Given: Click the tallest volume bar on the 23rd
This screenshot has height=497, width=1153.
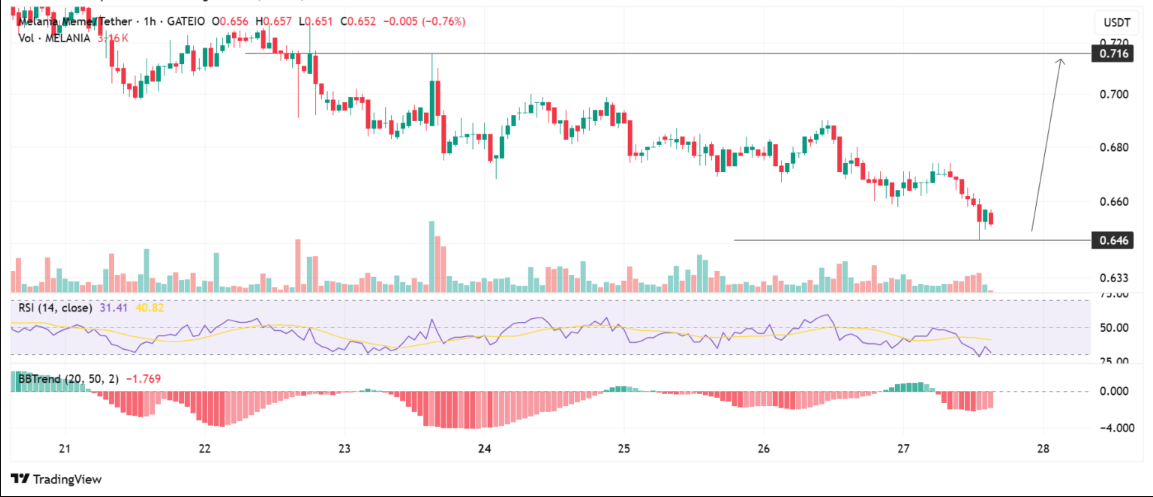Looking at the screenshot, I should tap(432, 256).
